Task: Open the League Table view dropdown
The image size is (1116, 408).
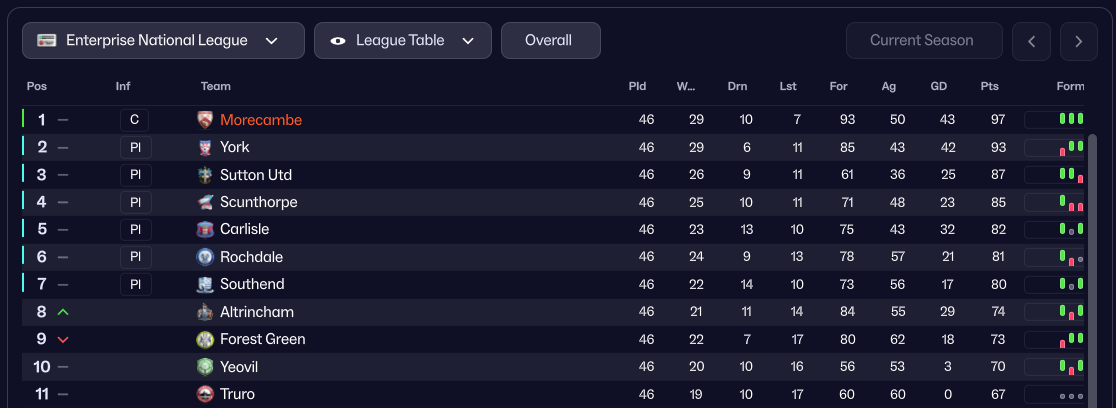Action: pyautogui.click(x=402, y=41)
